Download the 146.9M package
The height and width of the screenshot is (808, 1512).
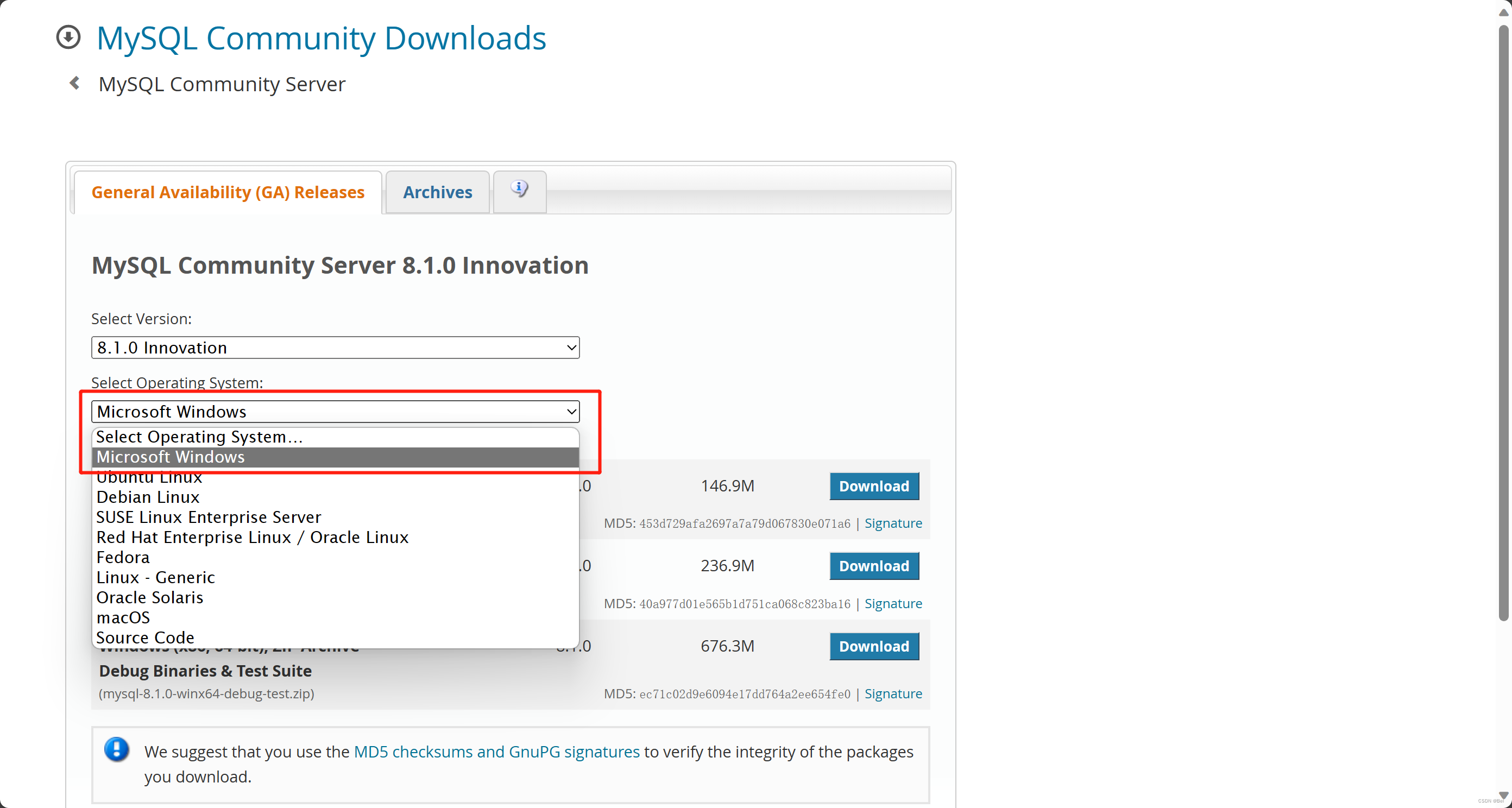tap(873, 486)
